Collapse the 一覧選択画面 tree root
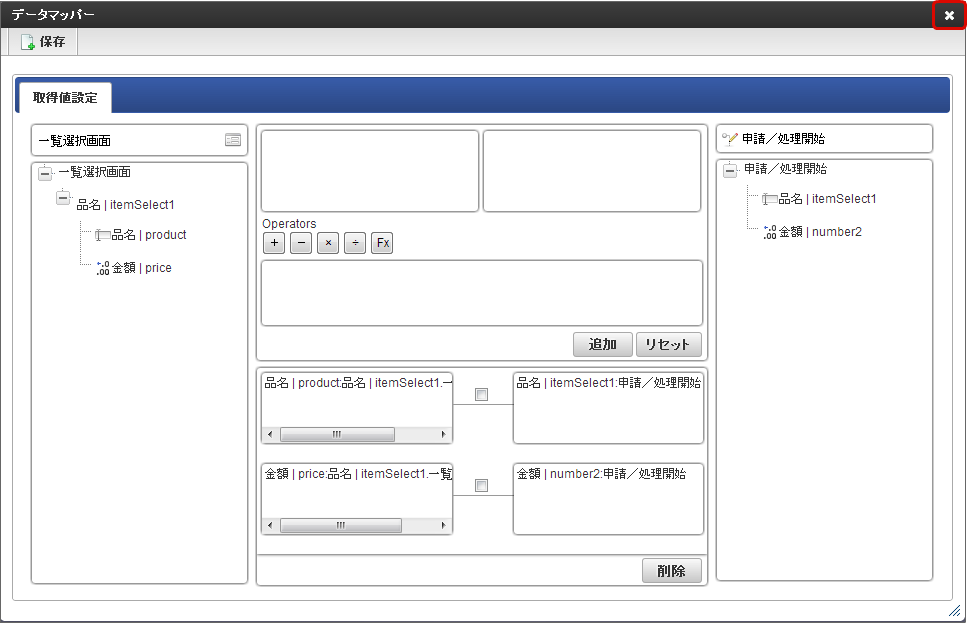967x623 pixels. 45,173
